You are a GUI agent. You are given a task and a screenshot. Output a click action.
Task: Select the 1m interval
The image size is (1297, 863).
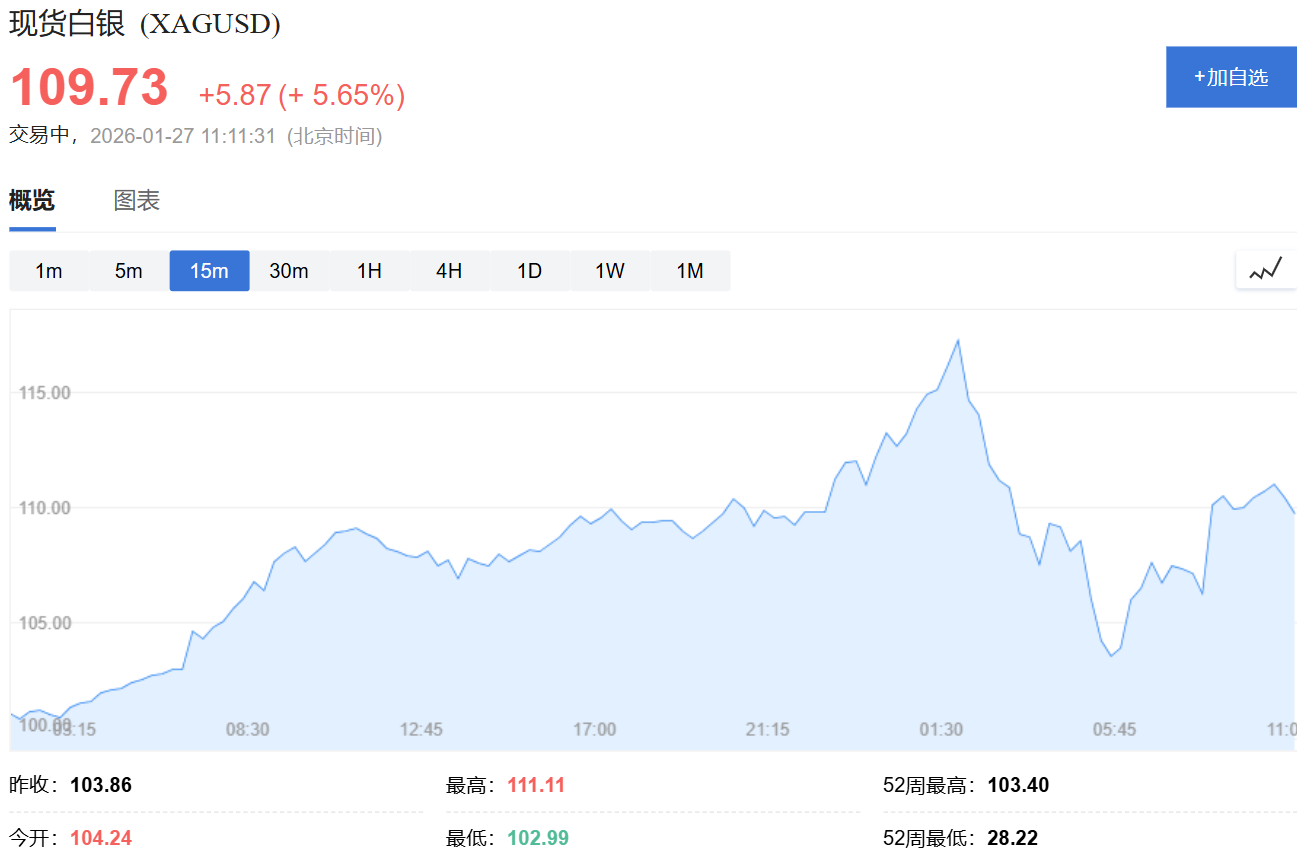click(x=49, y=271)
